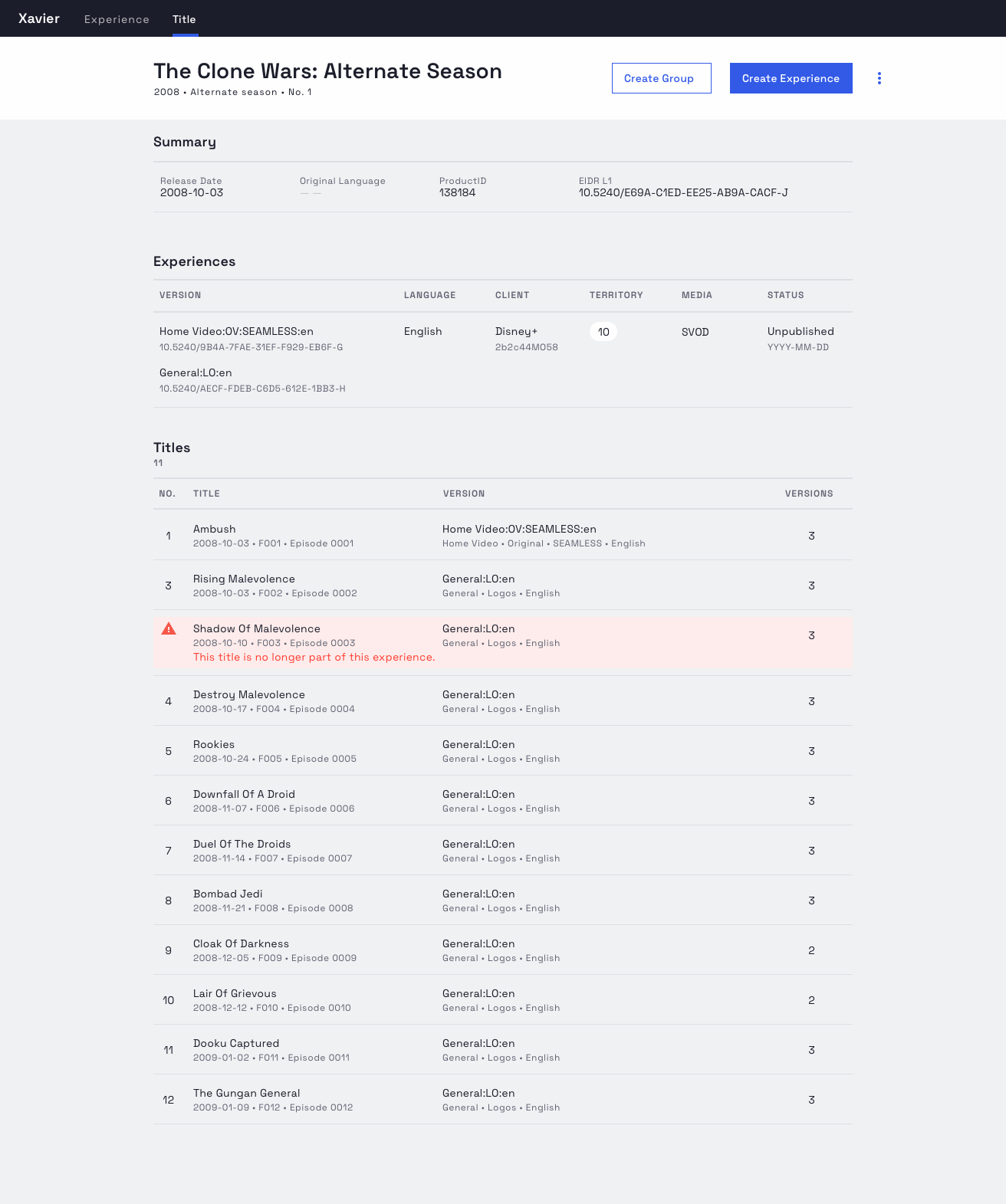Viewport: 1006px width, 1204px height.
Task: Click the red warning triangle icon
Action: 169,629
